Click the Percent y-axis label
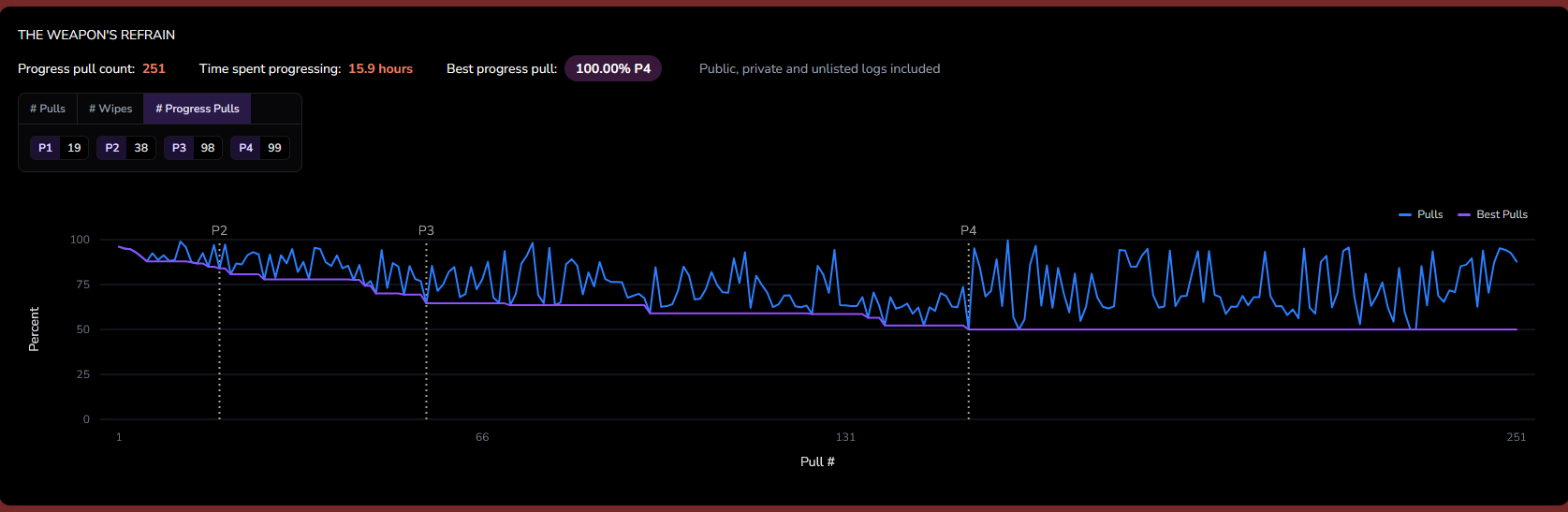Image resolution: width=1568 pixels, height=512 pixels. pyautogui.click(x=34, y=329)
